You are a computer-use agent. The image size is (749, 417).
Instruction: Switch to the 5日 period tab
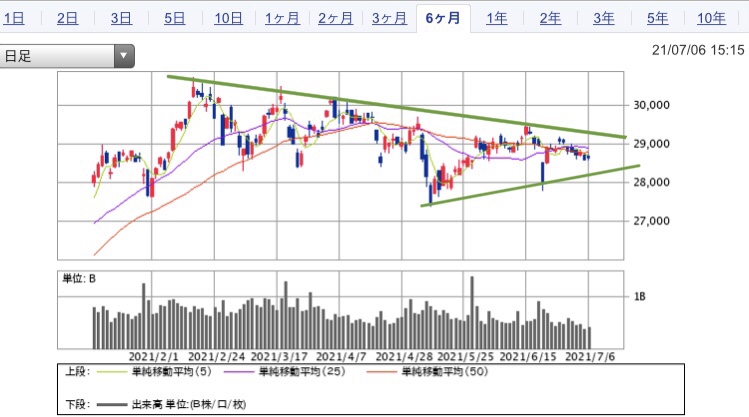174,19
